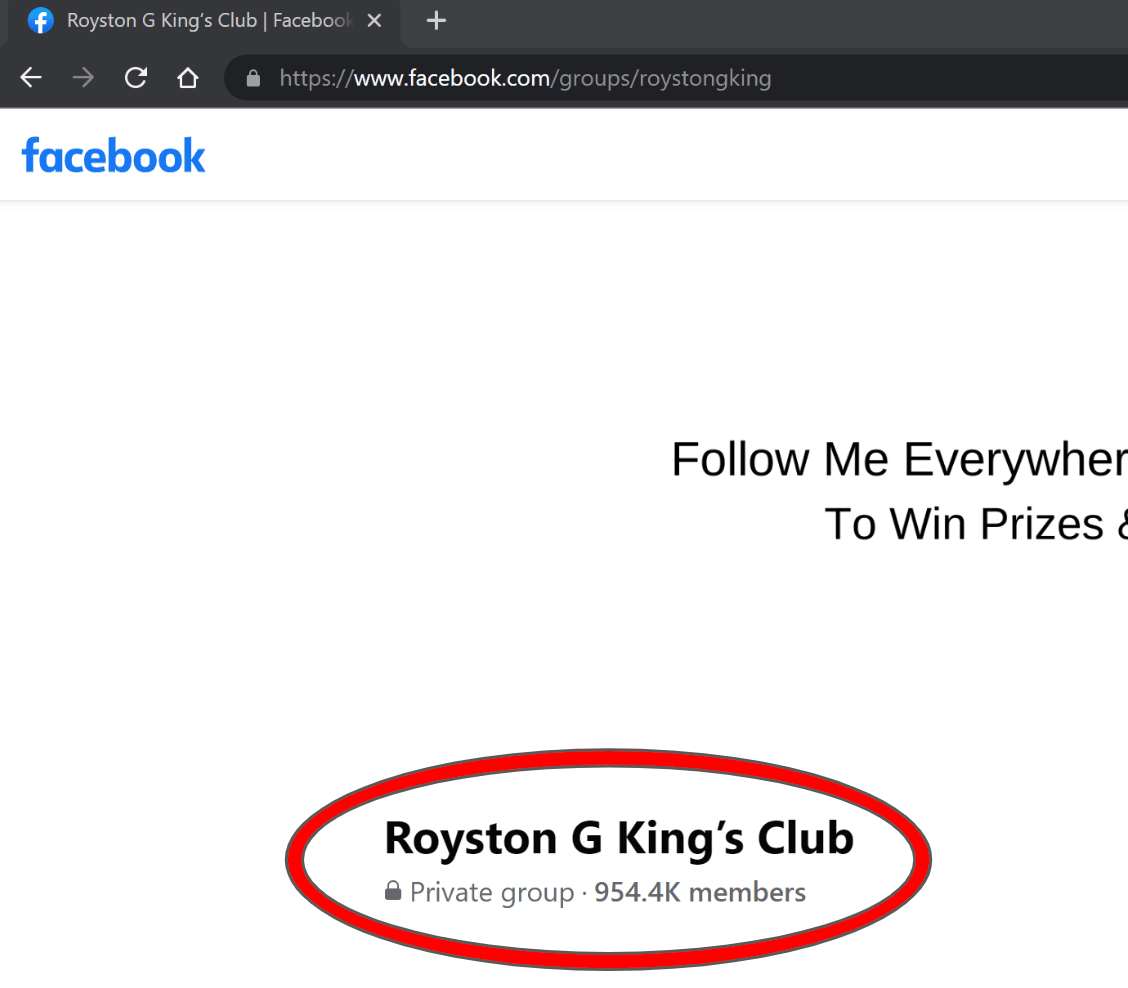Screen dimensions: 1128x988
Task: Click the Royston G King's Club heading
Action: coord(618,838)
